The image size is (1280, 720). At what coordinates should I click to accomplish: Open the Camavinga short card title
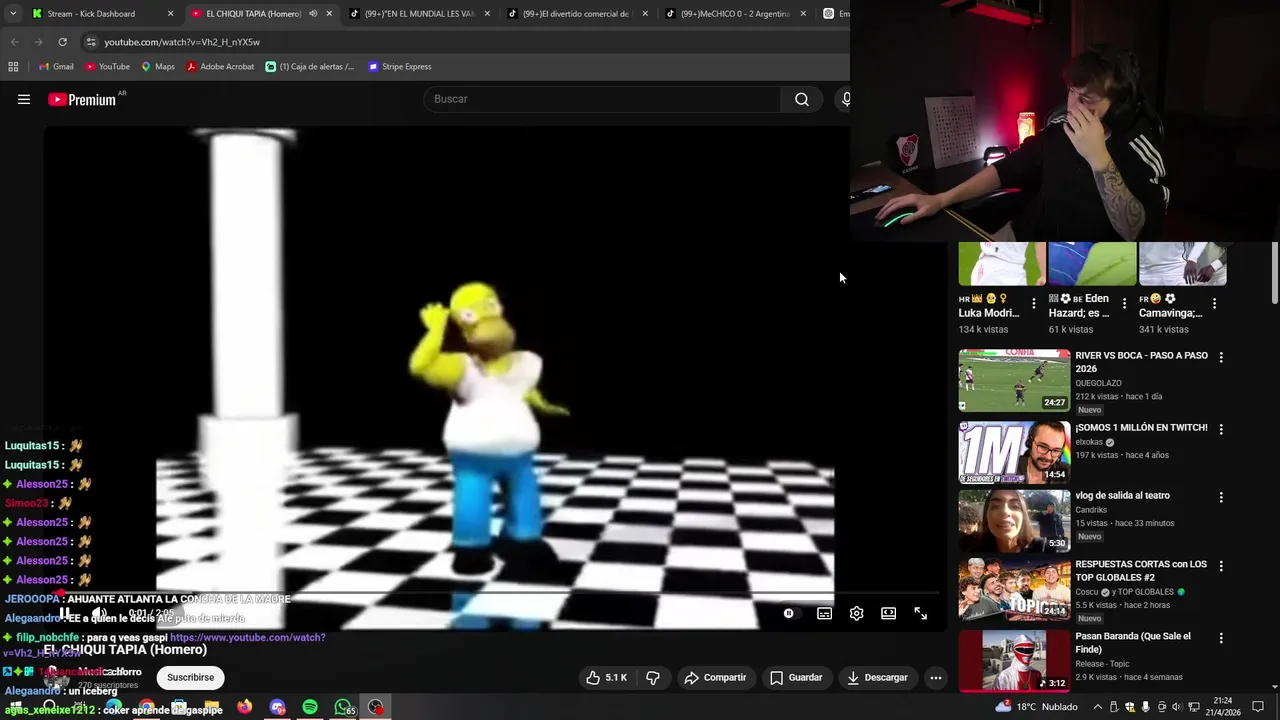(1170, 306)
